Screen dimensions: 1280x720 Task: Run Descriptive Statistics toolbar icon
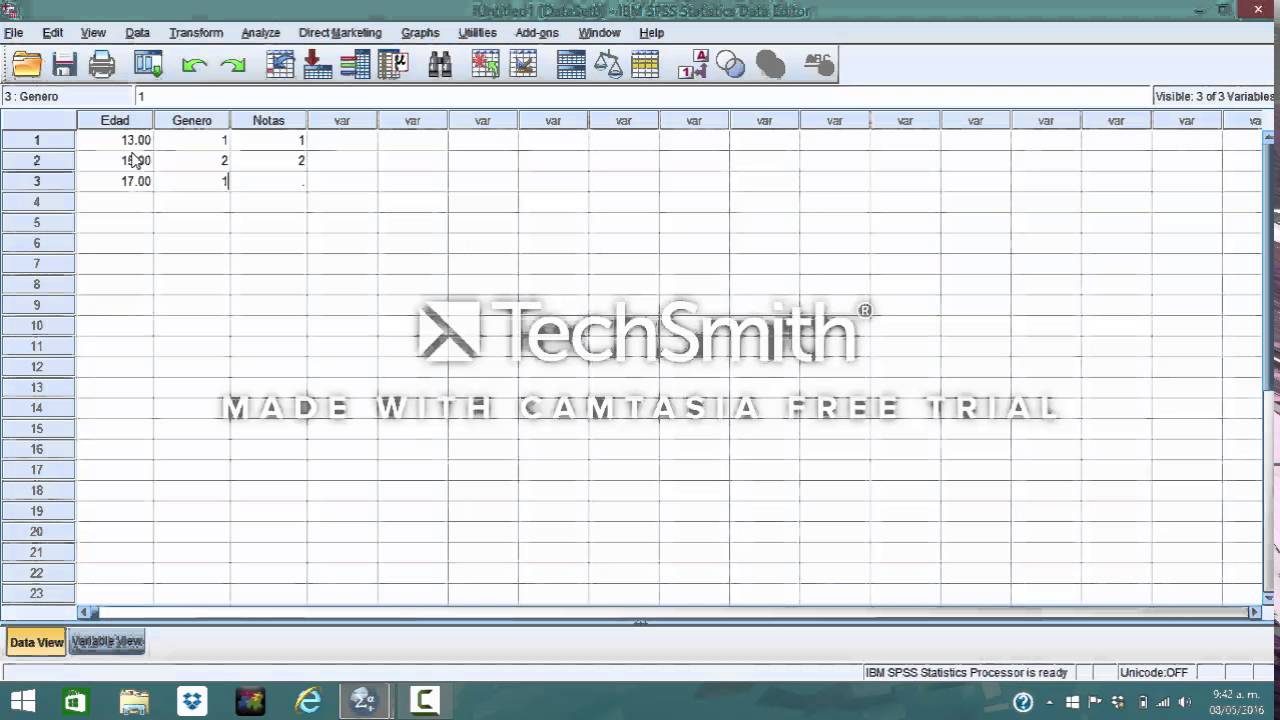tap(393, 65)
